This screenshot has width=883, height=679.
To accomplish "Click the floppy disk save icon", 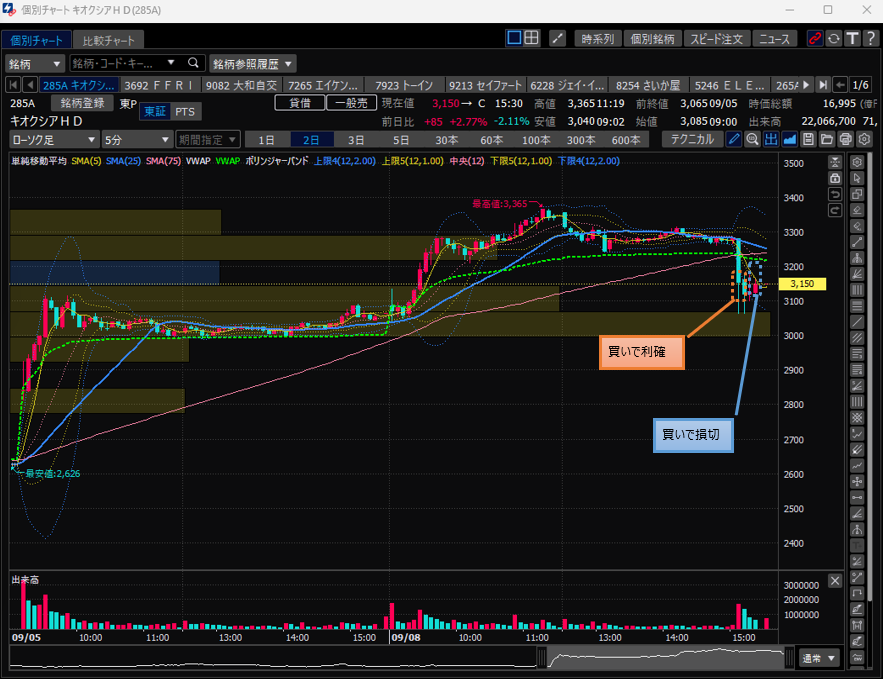I will click(808, 140).
